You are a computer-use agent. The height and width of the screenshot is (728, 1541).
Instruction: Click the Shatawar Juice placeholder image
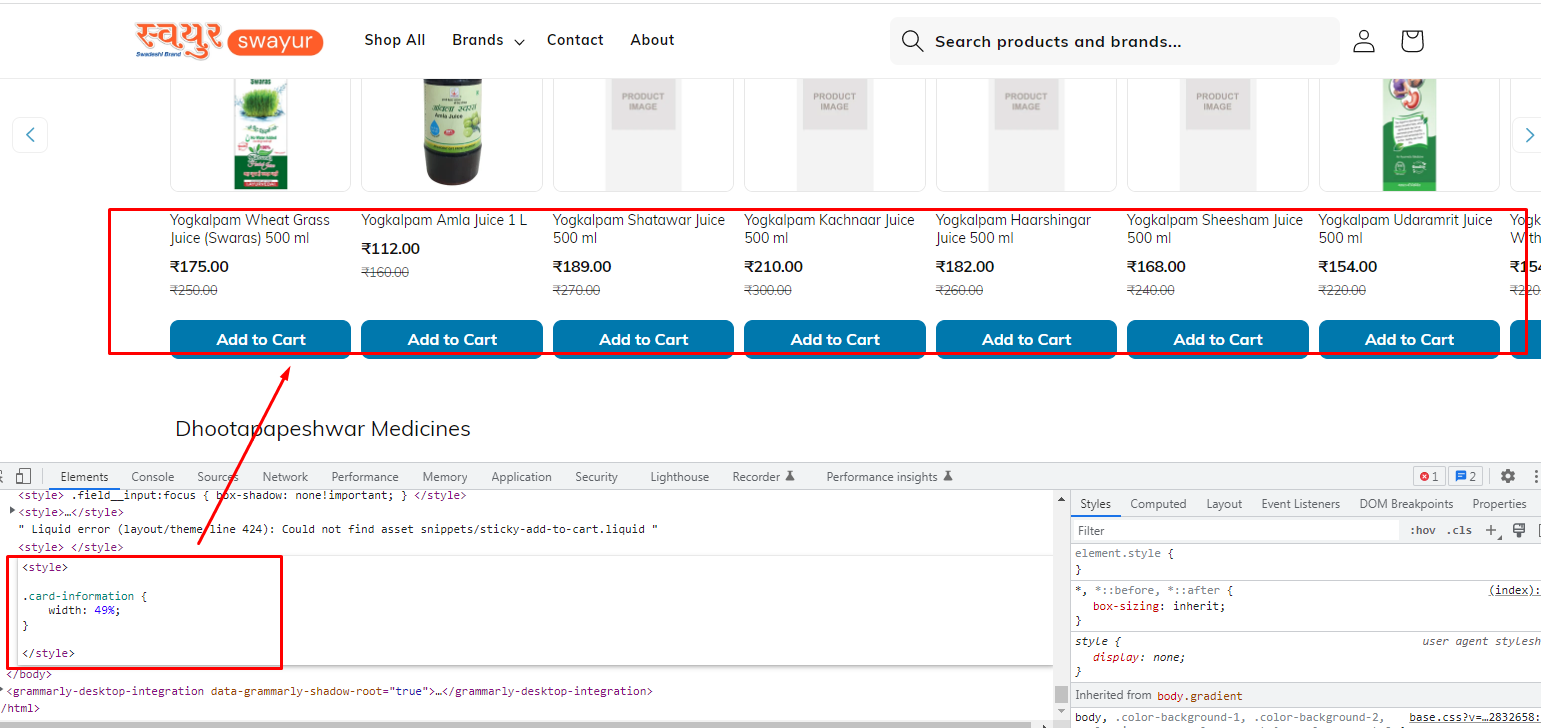click(x=643, y=134)
